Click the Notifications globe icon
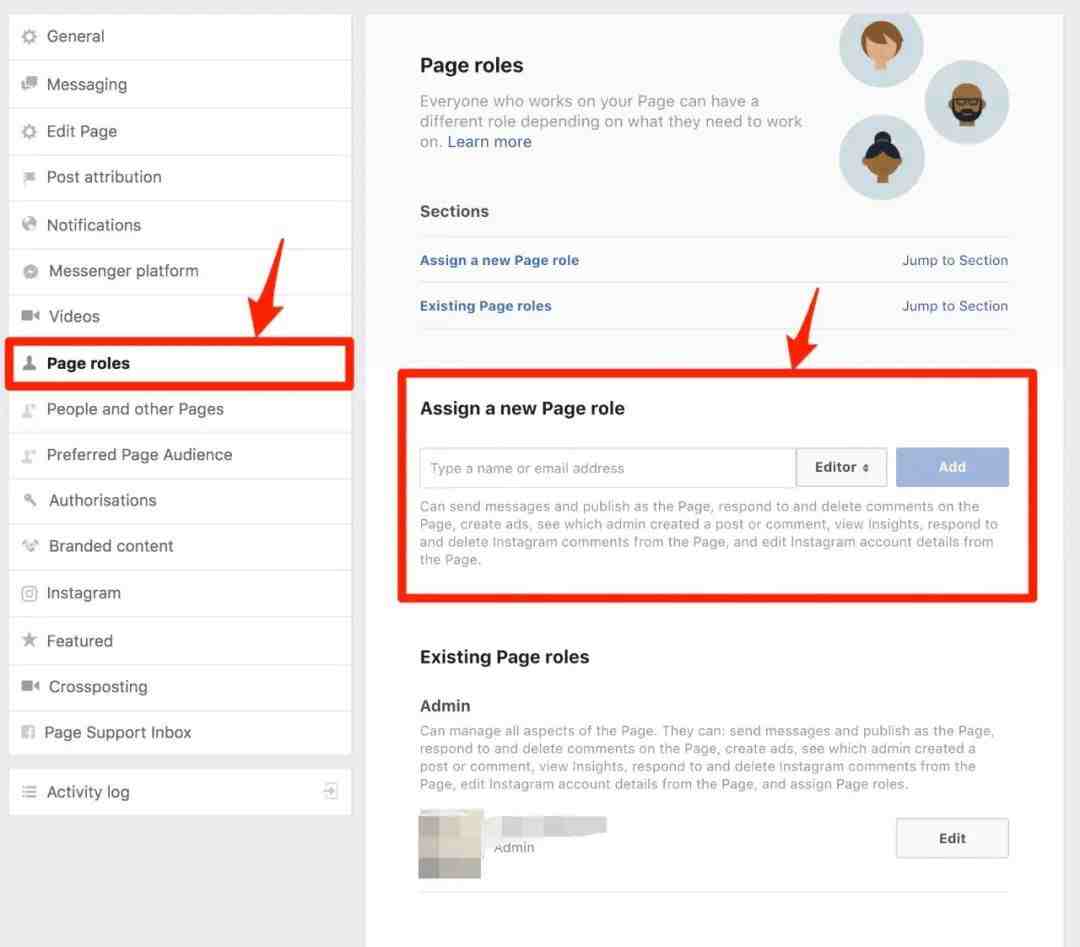 [x=29, y=224]
